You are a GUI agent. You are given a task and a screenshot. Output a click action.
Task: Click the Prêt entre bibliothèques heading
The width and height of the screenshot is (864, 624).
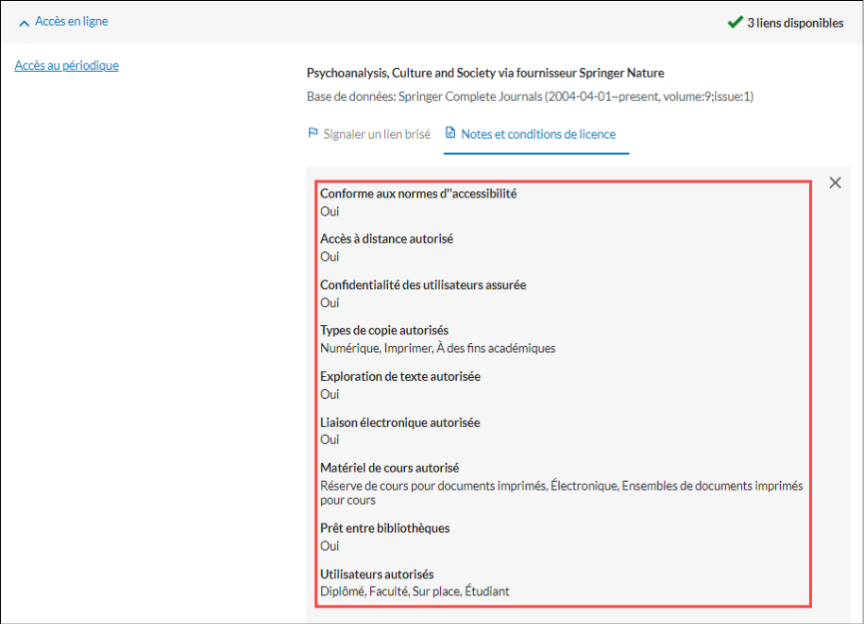tap(385, 528)
